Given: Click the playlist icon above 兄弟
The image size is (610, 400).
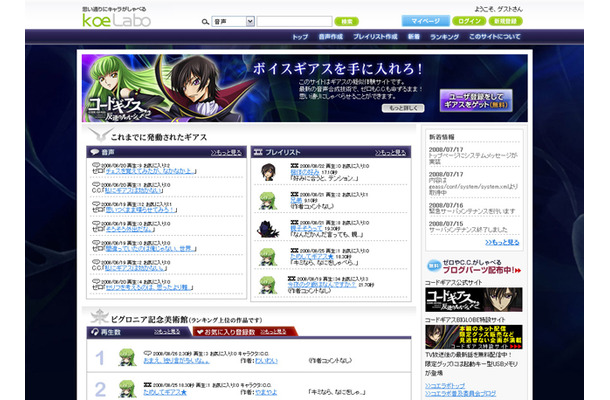Looking at the screenshot, I should (294, 194).
